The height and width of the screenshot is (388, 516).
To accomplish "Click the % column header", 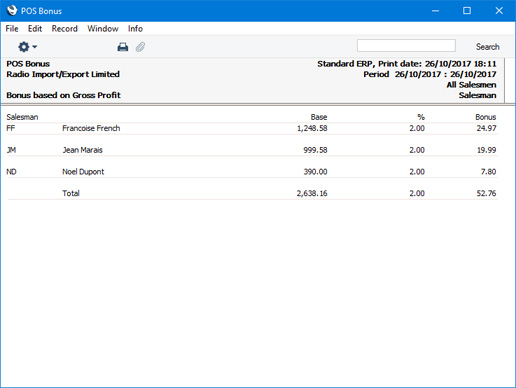I will [421, 117].
